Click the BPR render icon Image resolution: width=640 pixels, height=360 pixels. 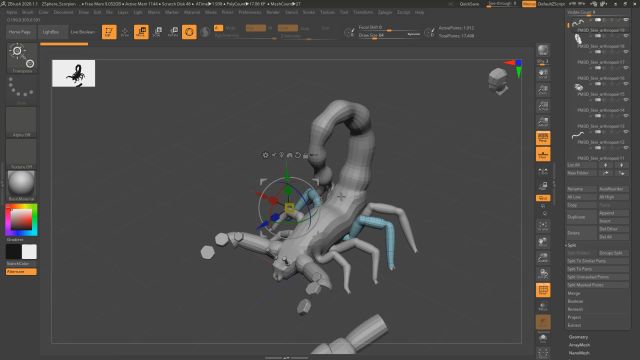(x=543, y=51)
